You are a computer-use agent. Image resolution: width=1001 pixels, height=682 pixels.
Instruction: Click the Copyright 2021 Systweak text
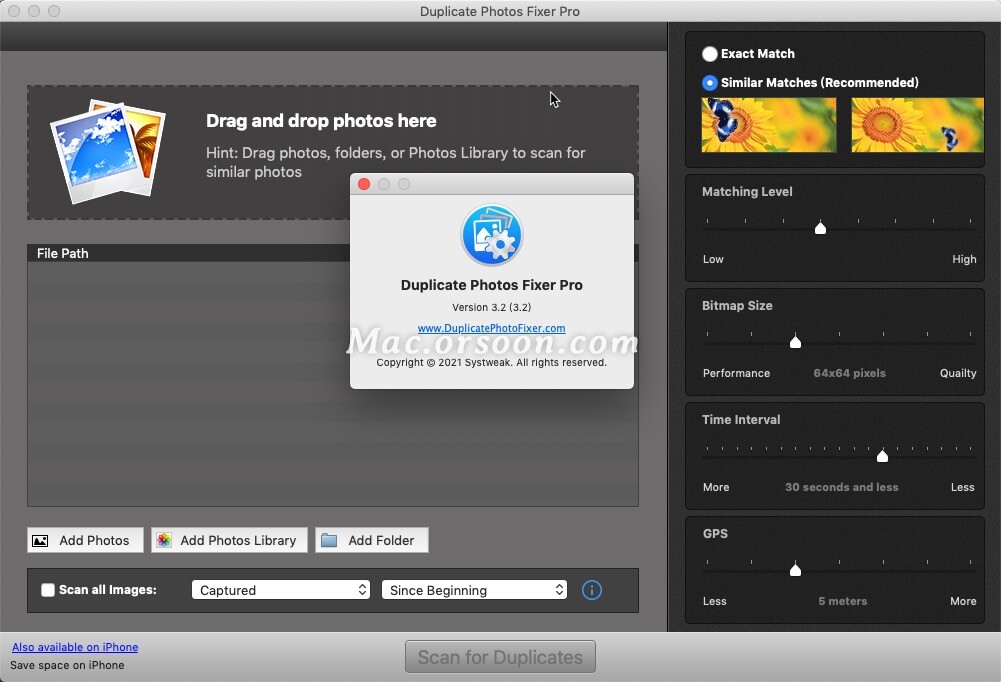tap(492, 363)
